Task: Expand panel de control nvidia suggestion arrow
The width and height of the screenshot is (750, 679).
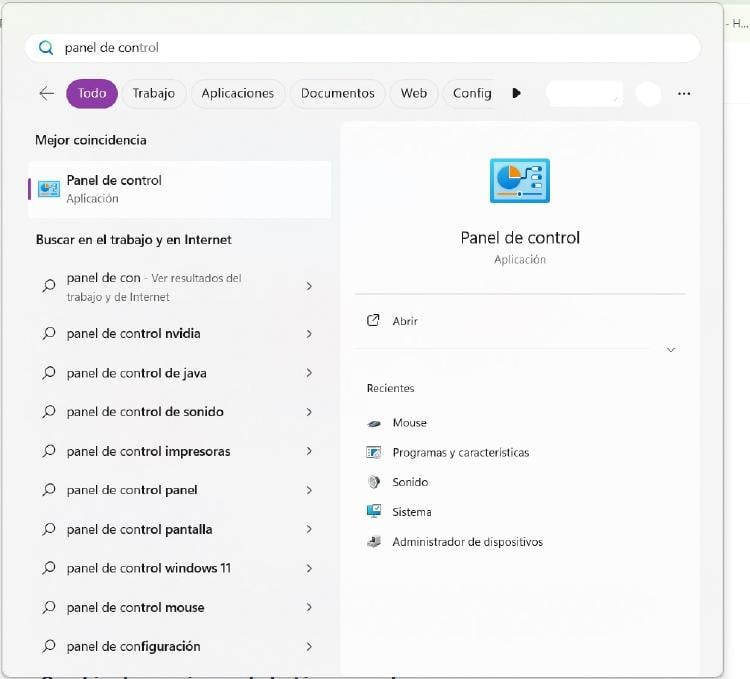Action: click(x=309, y=334)
